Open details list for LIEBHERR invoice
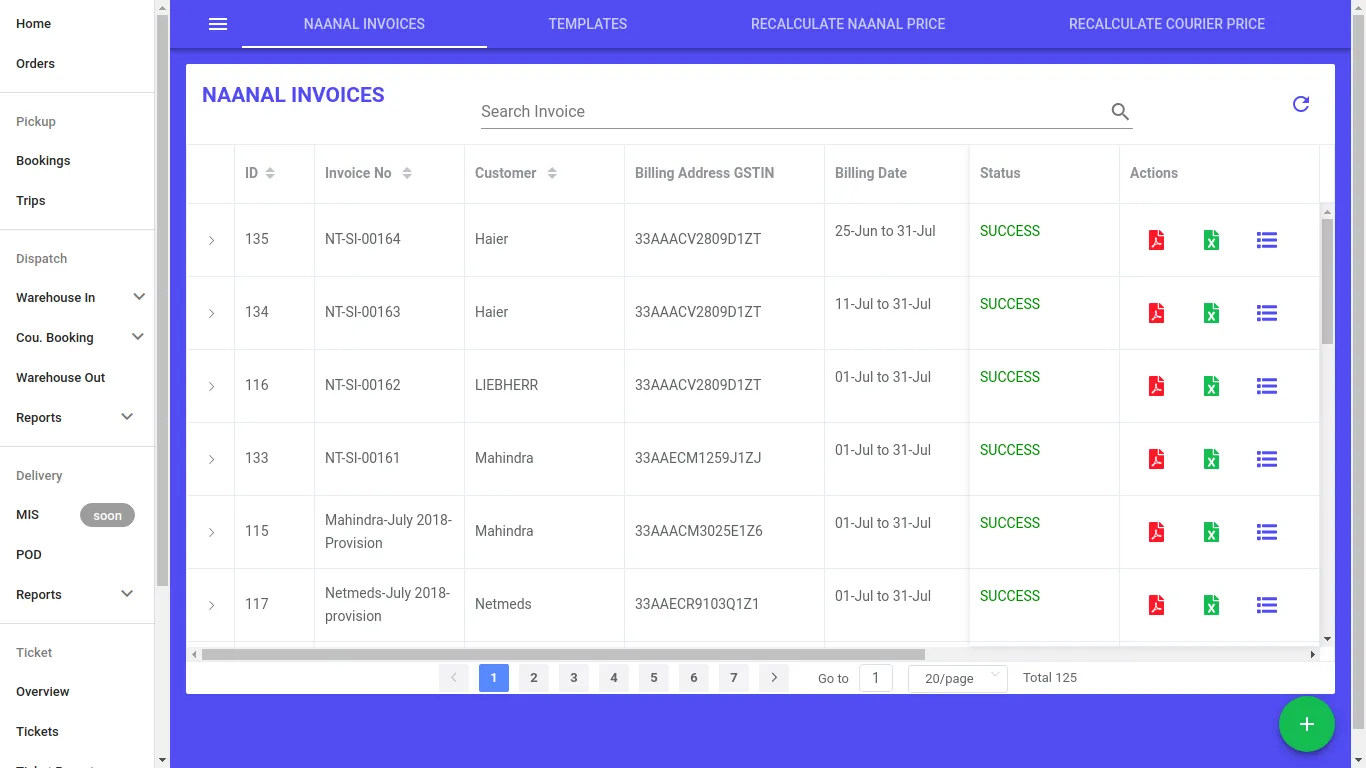Viewport: 1366px width, 768px height. (1266, 386)
